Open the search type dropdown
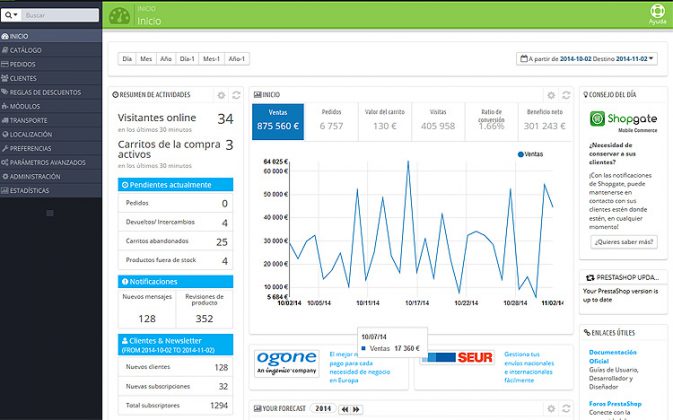Image resolution: width=673 pixels, height=420 pixels. pos(12,16)
